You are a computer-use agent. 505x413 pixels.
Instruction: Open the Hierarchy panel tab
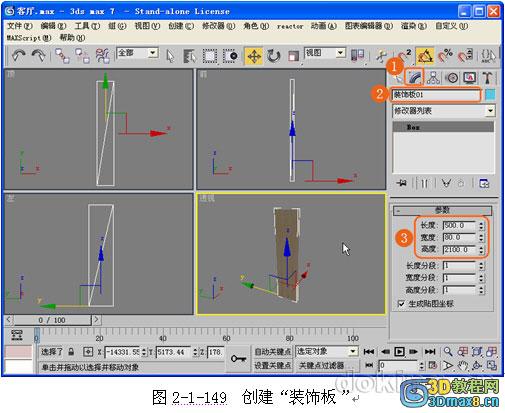tap(433, 78)
